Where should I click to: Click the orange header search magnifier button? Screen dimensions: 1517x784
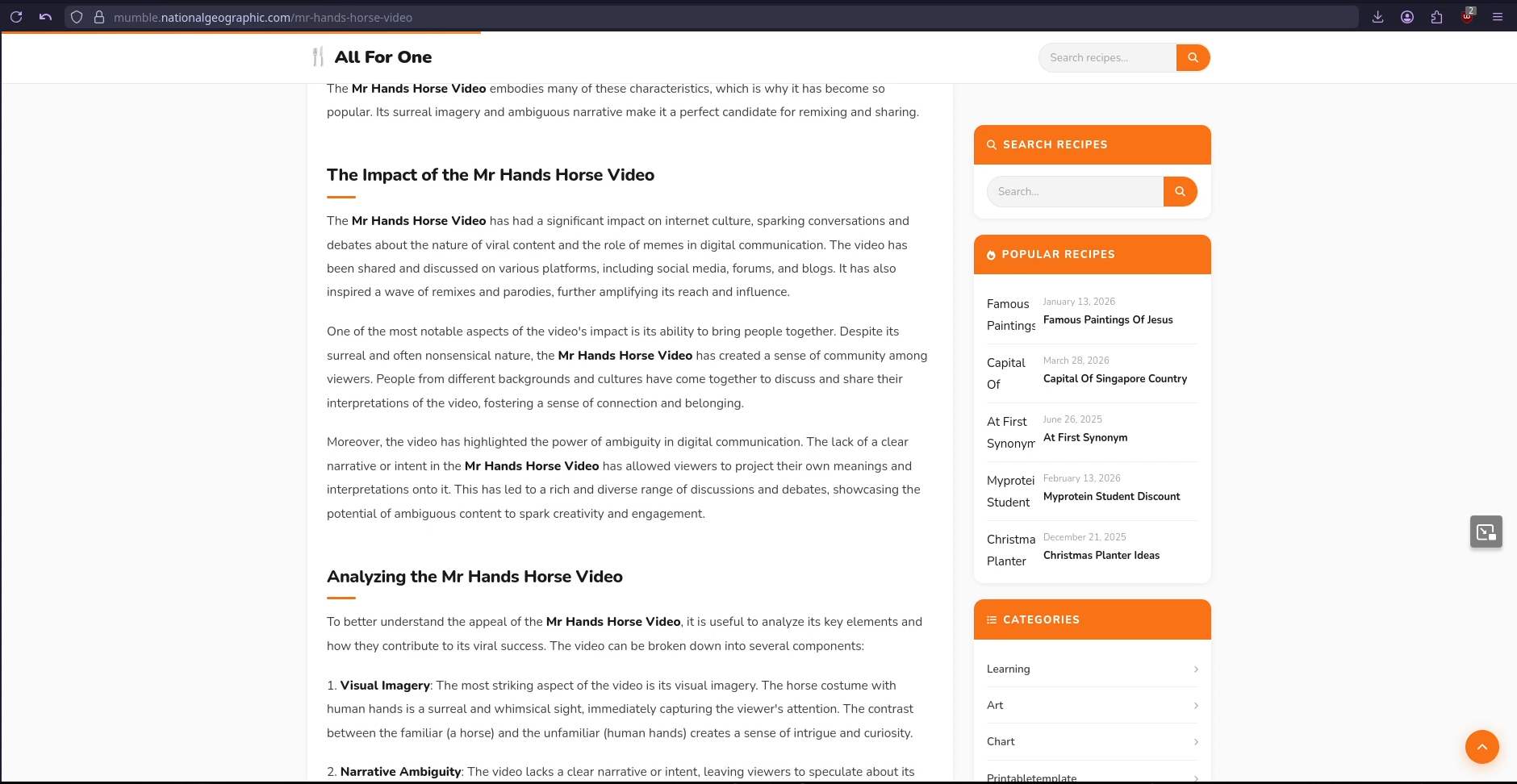1193,57
